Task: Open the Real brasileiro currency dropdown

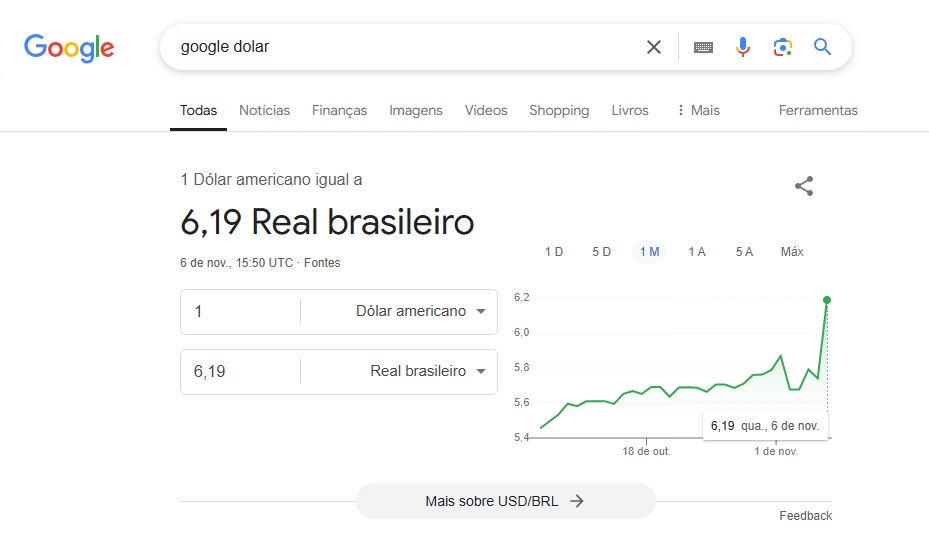Action: click(x=427, y=371)
